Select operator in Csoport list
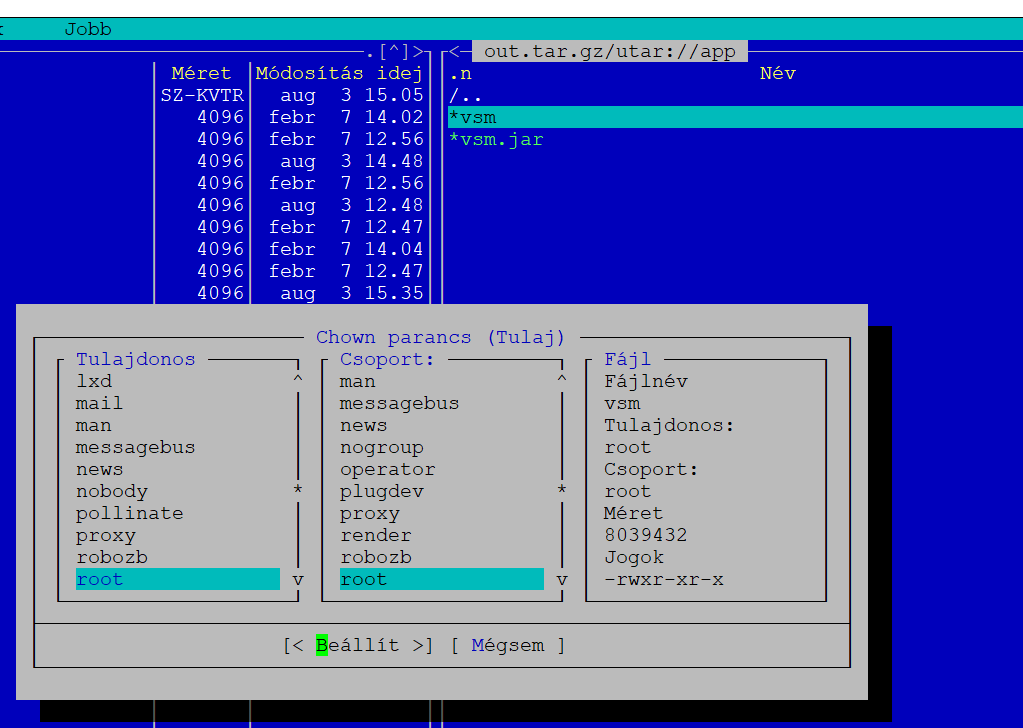The height and width of the screenshot is (728, 1023). tap(388, 469)
